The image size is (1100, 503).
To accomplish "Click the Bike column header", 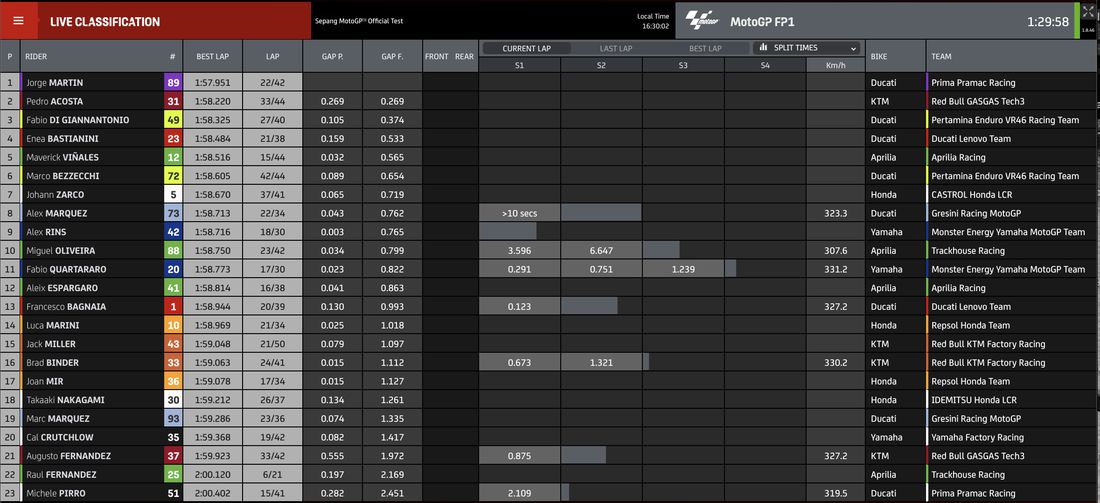I will click(x=895, y=57).
